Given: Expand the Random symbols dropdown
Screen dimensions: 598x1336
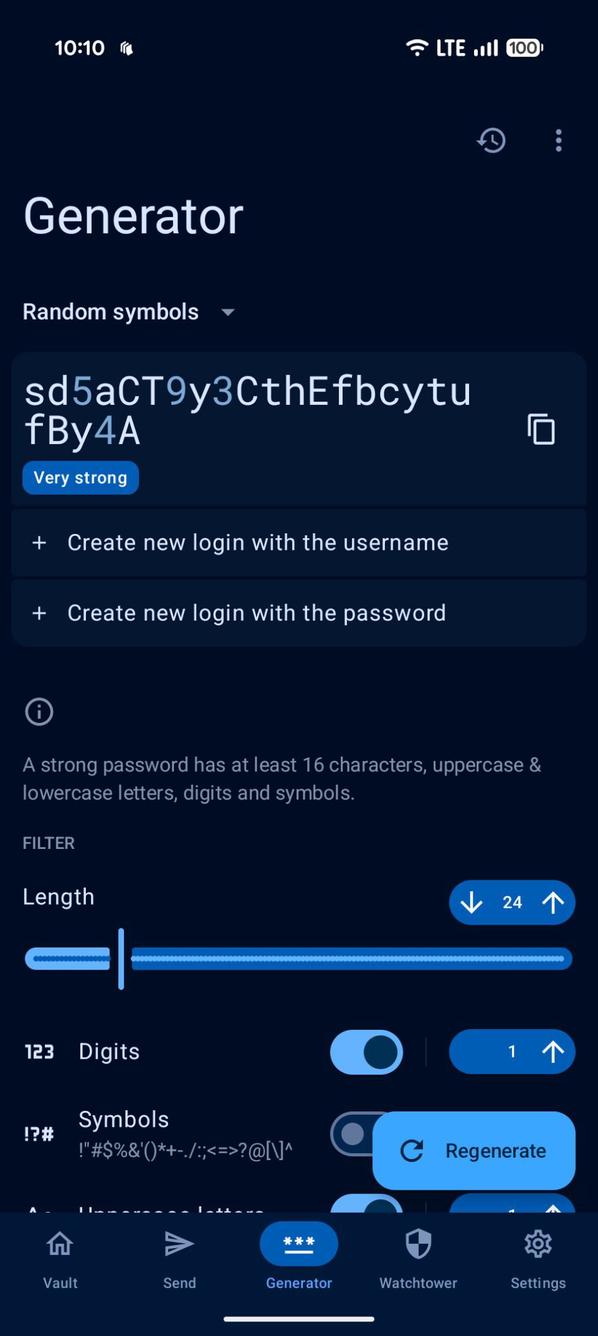Looking at the screenshot, I should point(130,312).
